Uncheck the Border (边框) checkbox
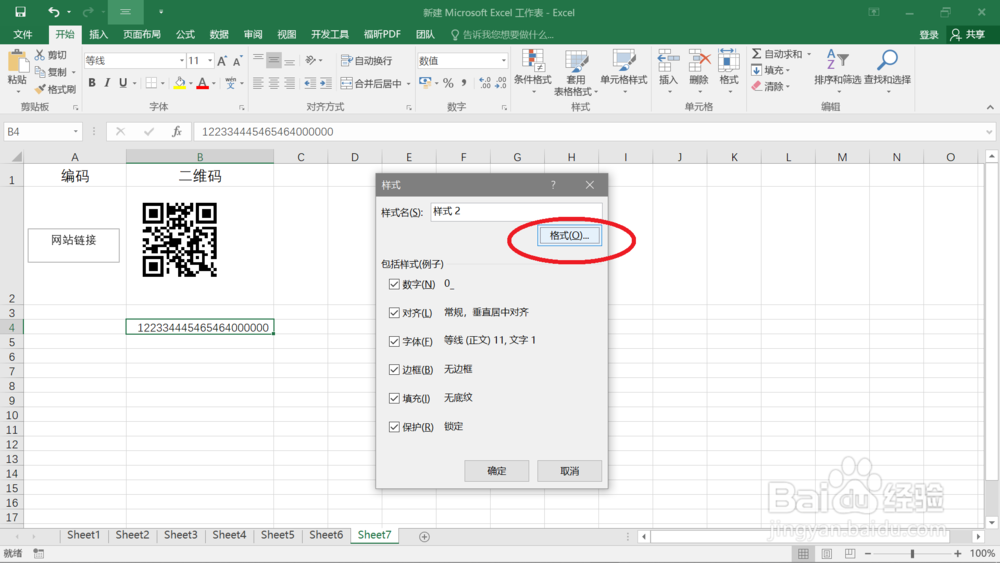The image size is (1000, 563). tap(394, 370)
